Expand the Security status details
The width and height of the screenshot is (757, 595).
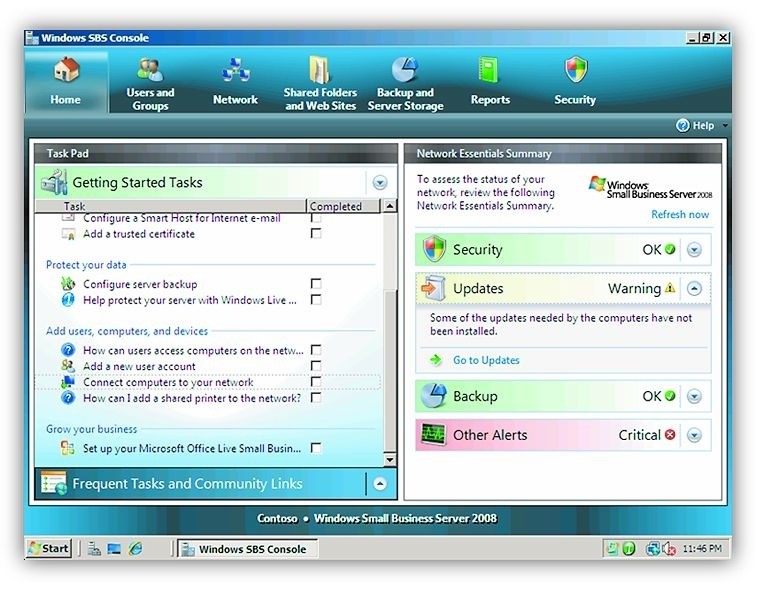point(694,250)
